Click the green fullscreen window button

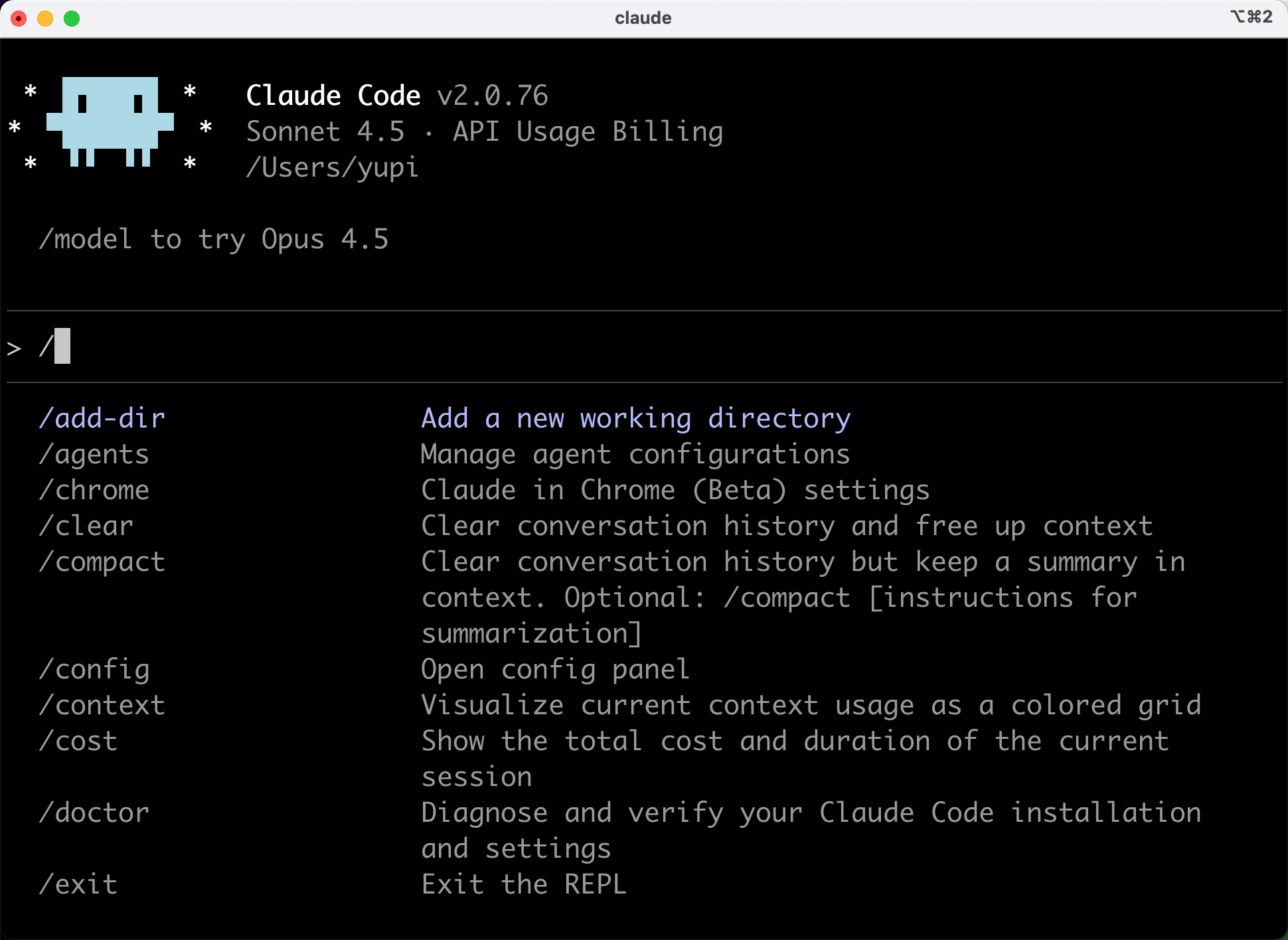pos(72,19)
